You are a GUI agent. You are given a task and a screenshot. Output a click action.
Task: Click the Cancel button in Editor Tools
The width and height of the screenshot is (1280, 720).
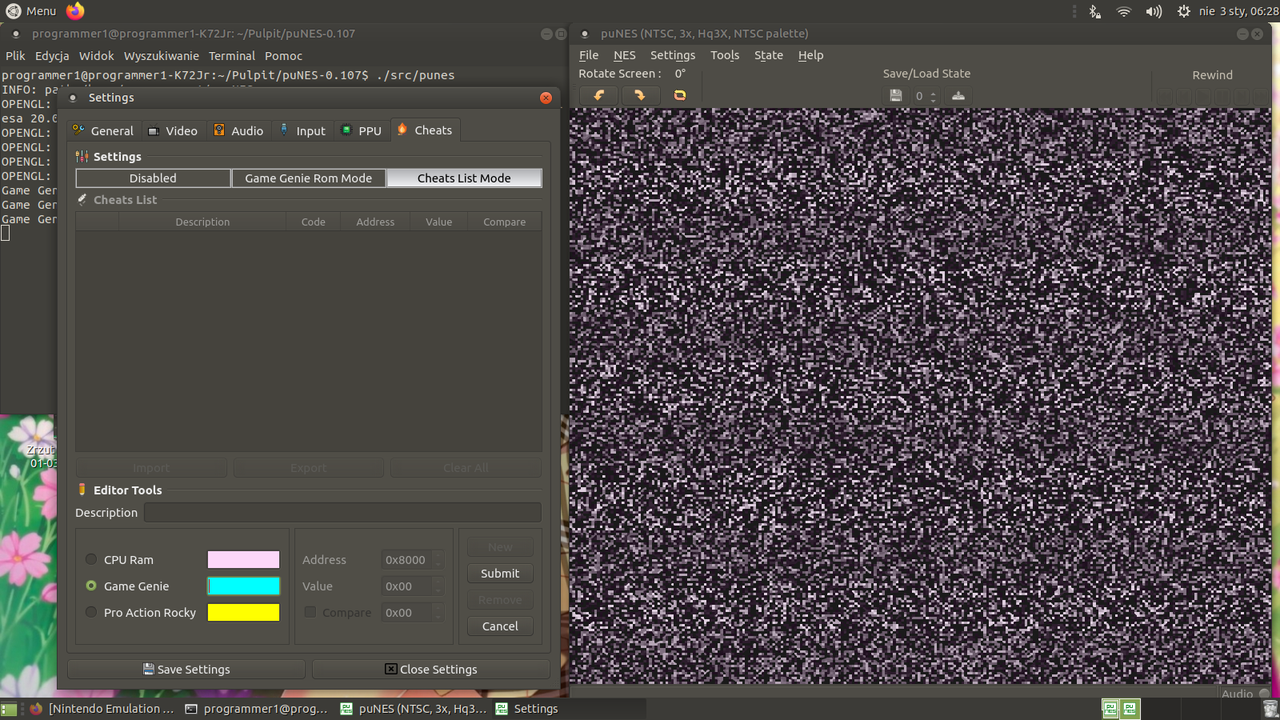click(500, 626)
